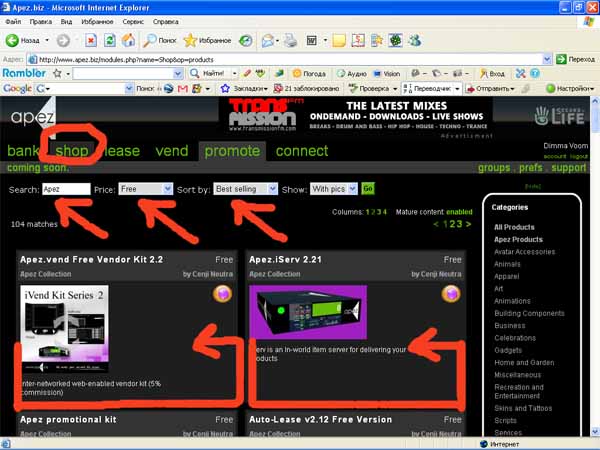This screenshot has width=600, height=450.
Task: Click the Print icon
Action: [x=290, y=40]
